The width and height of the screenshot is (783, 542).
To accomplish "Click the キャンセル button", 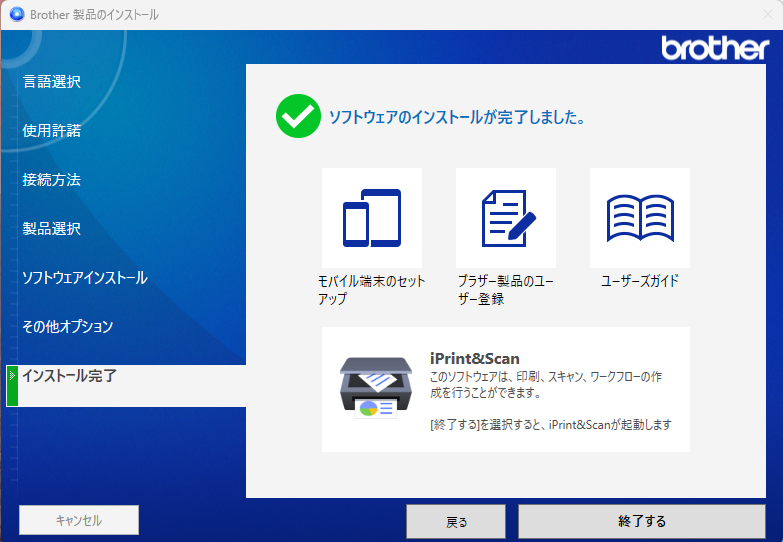I will pyautogui.click(x=79, y=521).
